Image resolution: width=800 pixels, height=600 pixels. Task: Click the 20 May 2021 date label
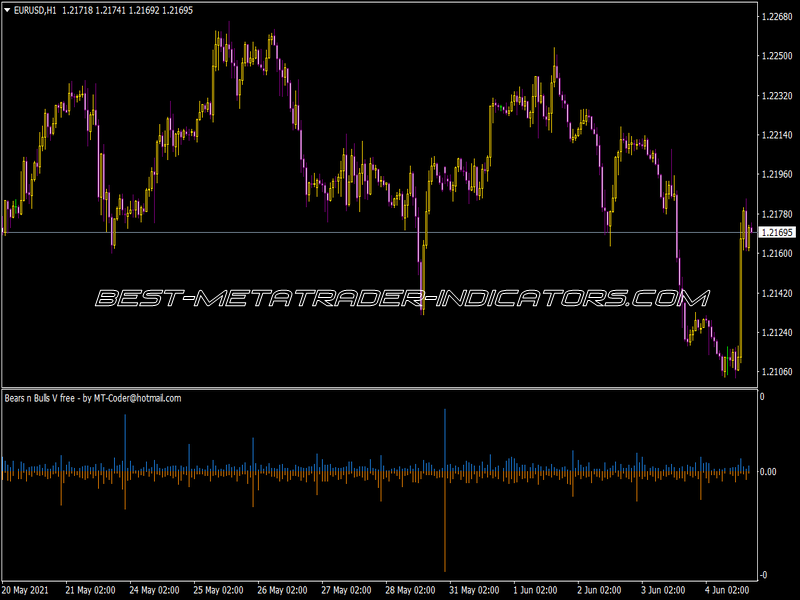coord(26,590)
